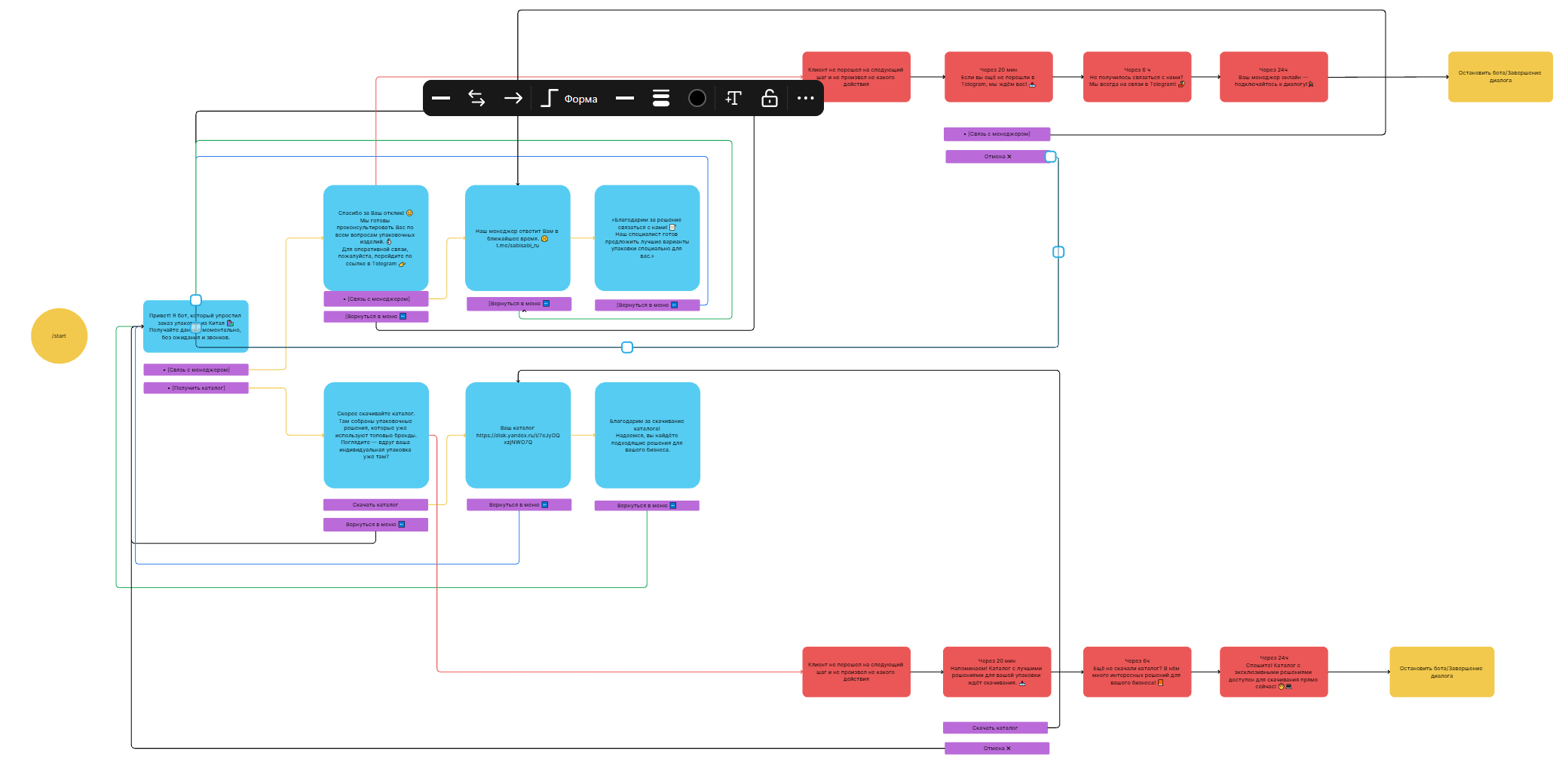Select the Получить каталог purple menu item

tap(196, 388)
